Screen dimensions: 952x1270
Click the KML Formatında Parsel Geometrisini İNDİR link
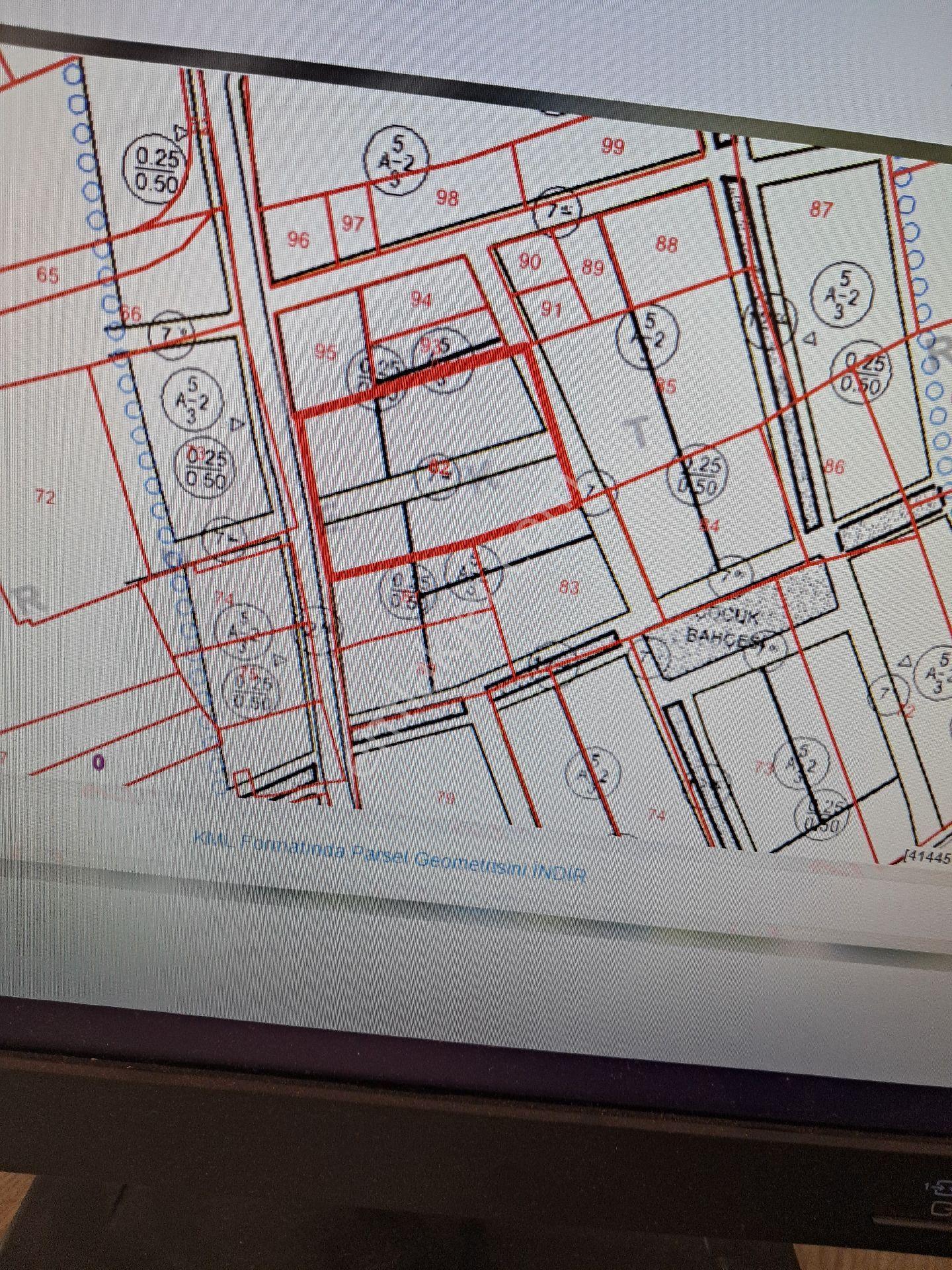click(x=390, y=858)
